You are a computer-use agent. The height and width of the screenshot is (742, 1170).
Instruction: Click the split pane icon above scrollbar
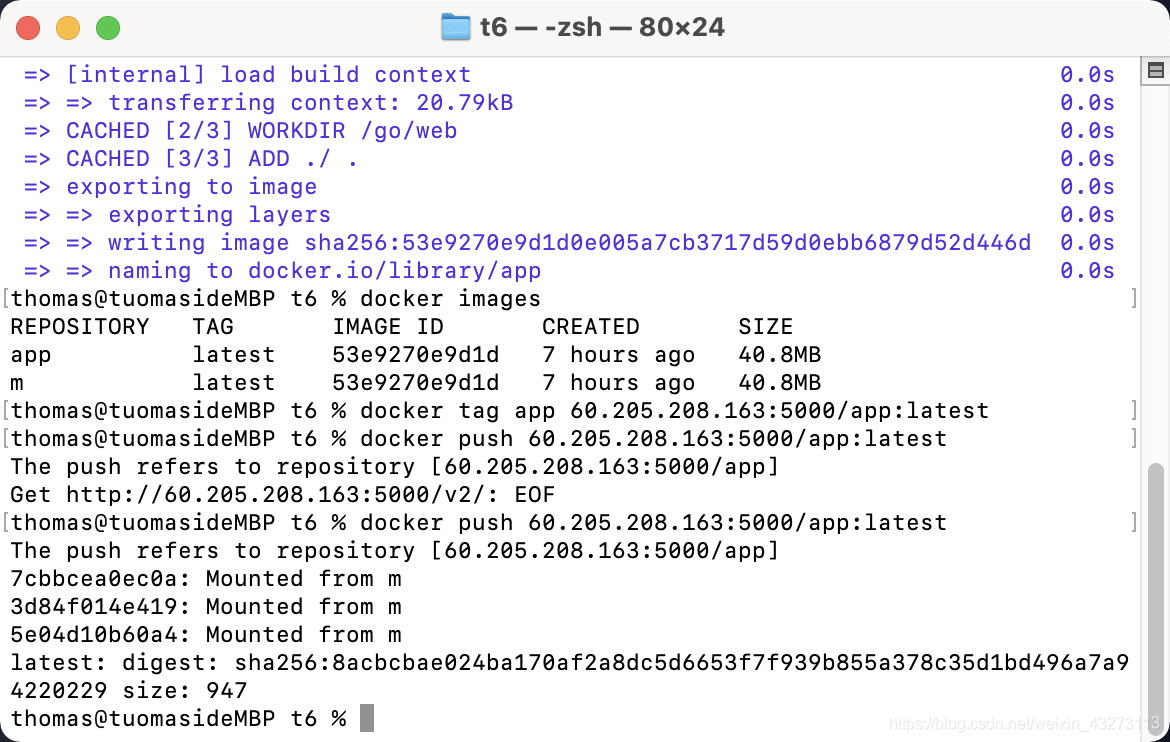[x=1155, y=71]
